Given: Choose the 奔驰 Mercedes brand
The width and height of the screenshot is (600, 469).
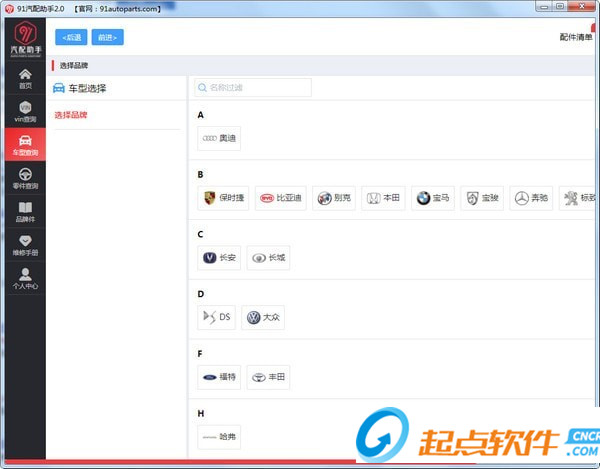Looking at the screenshot, I should [531, 198].
